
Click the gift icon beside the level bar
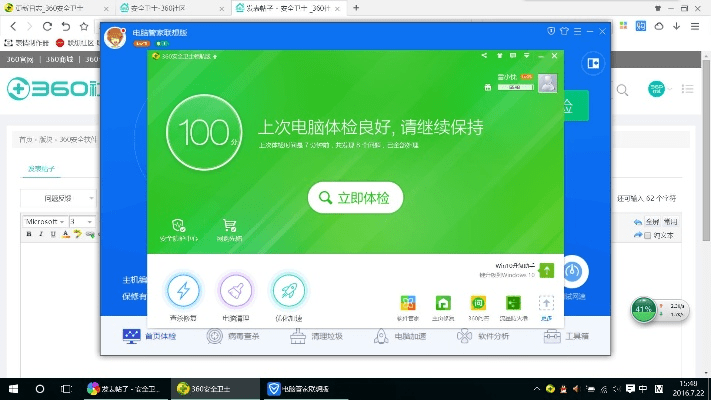click(488, 87)
